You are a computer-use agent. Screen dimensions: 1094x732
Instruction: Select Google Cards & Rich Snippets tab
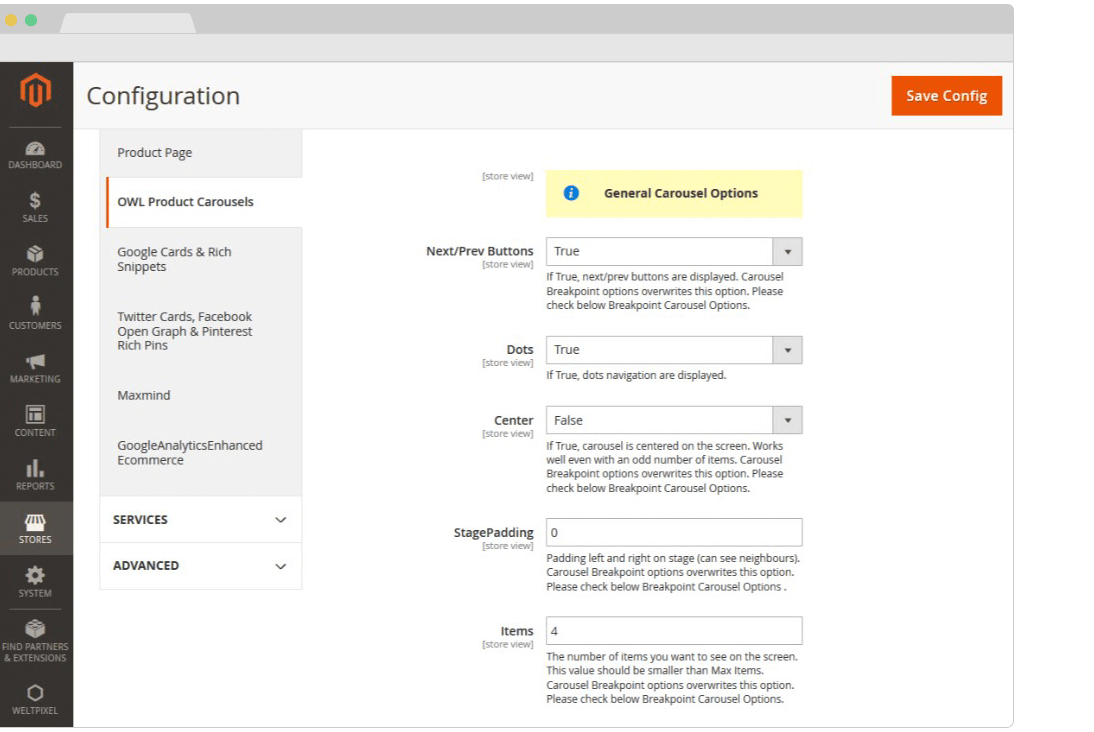(200, 259)
